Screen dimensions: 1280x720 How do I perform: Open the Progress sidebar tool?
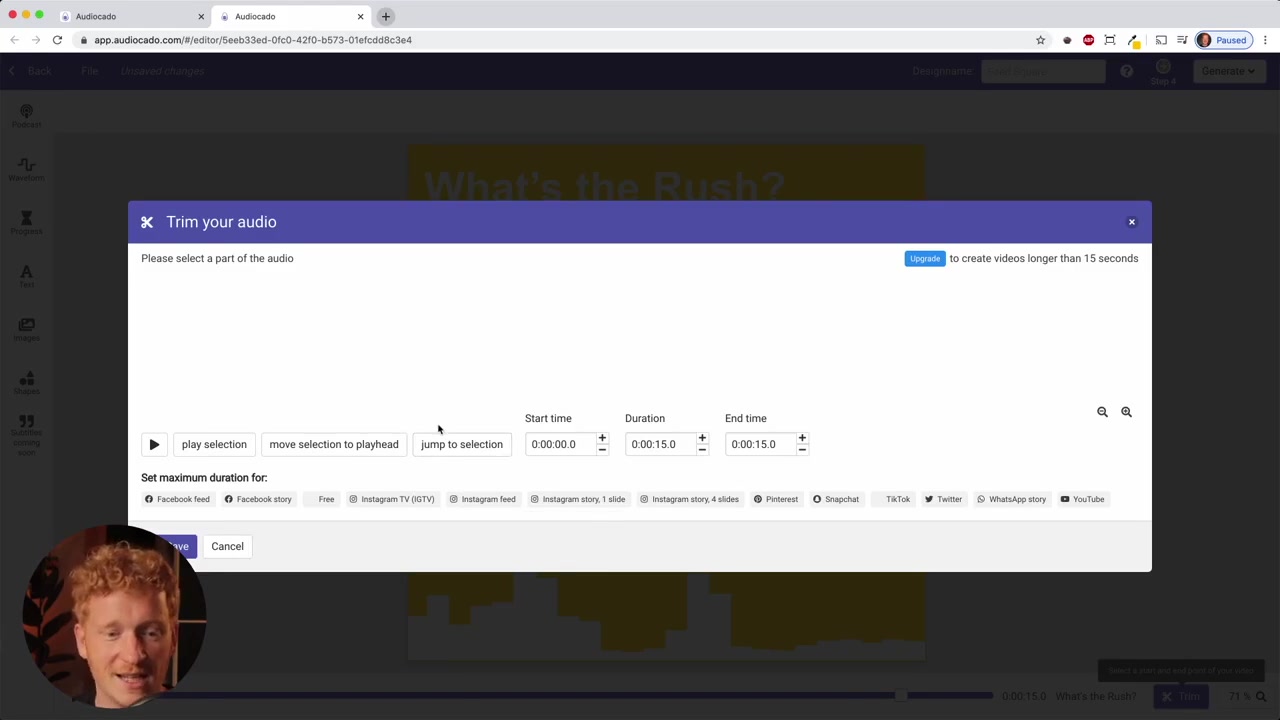27,223
